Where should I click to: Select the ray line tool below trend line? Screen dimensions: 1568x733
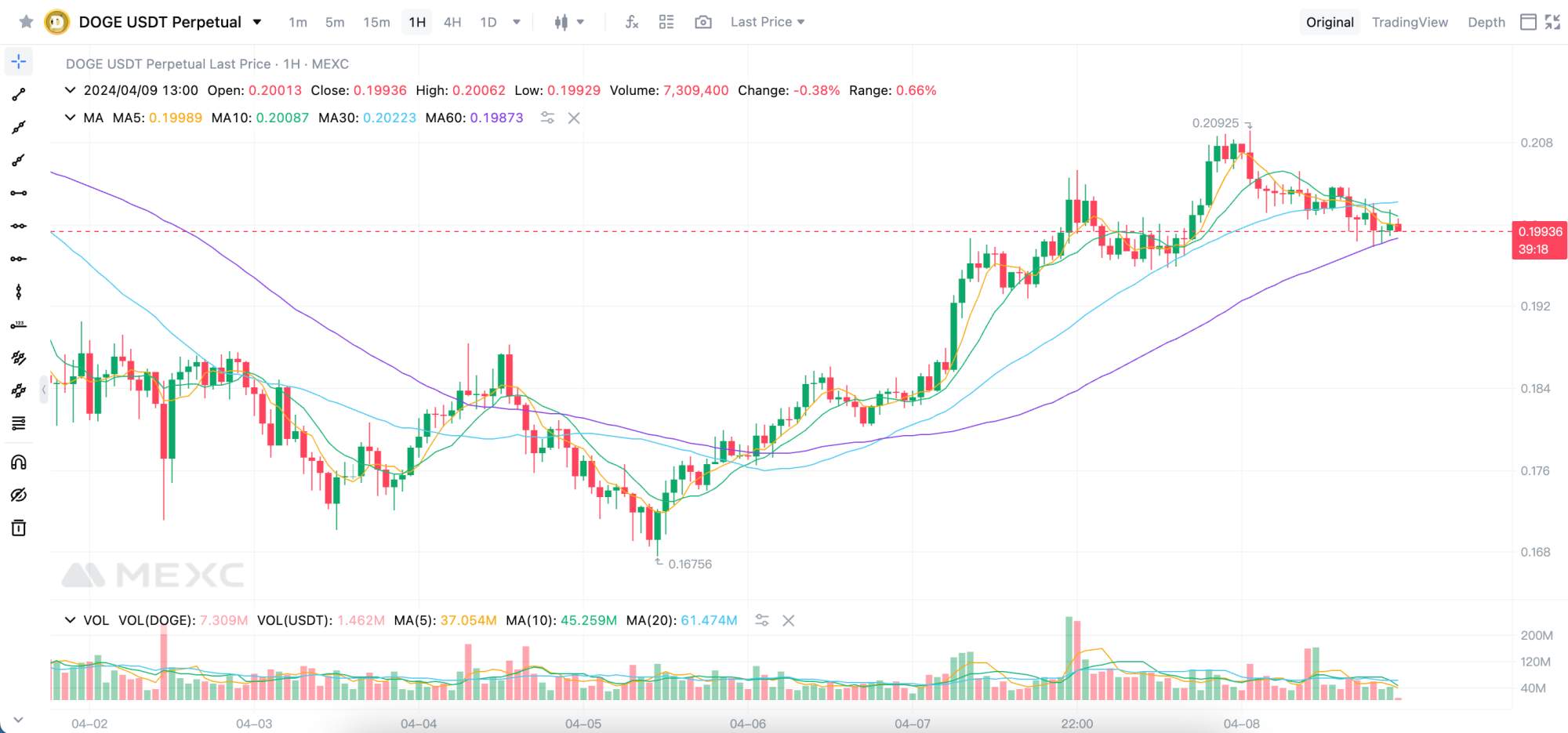point(19,128)
